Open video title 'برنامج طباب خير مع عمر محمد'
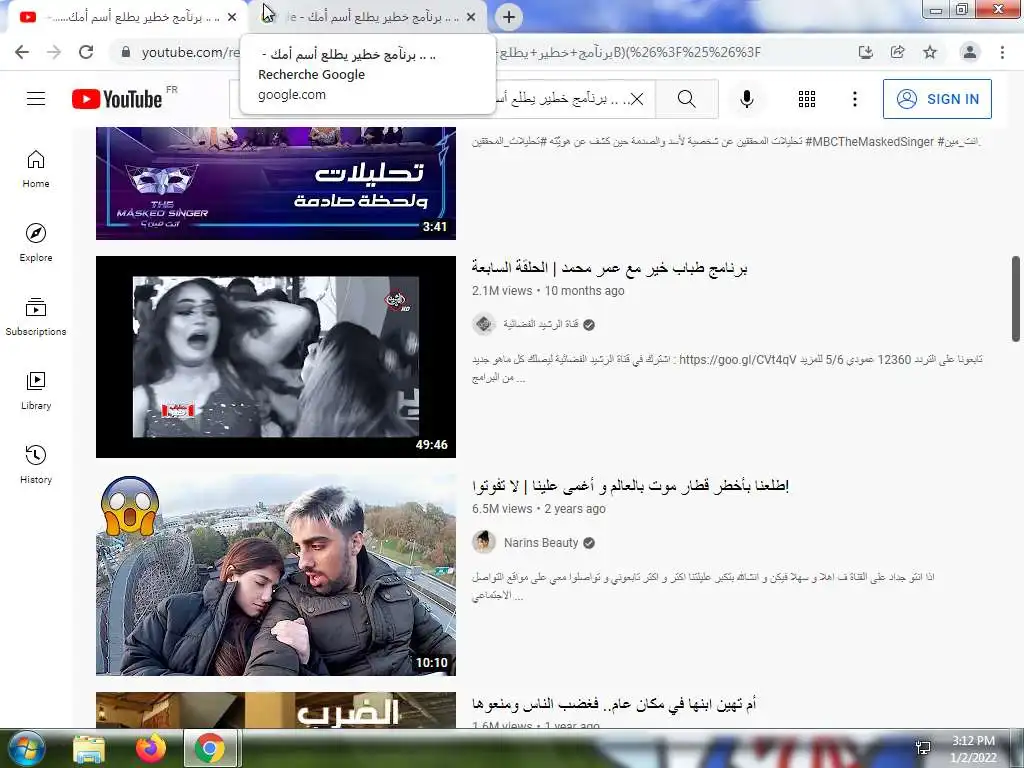This screenshot has height=768, width=1024. [x=610, y=268]
